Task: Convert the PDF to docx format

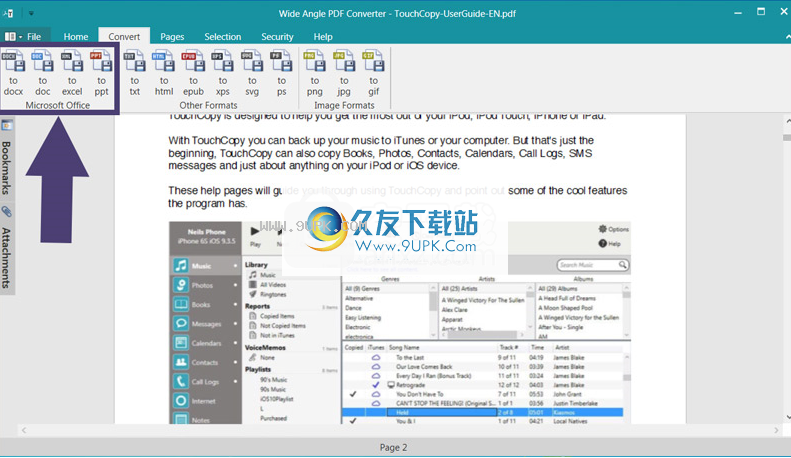Action: click(14, 73)
